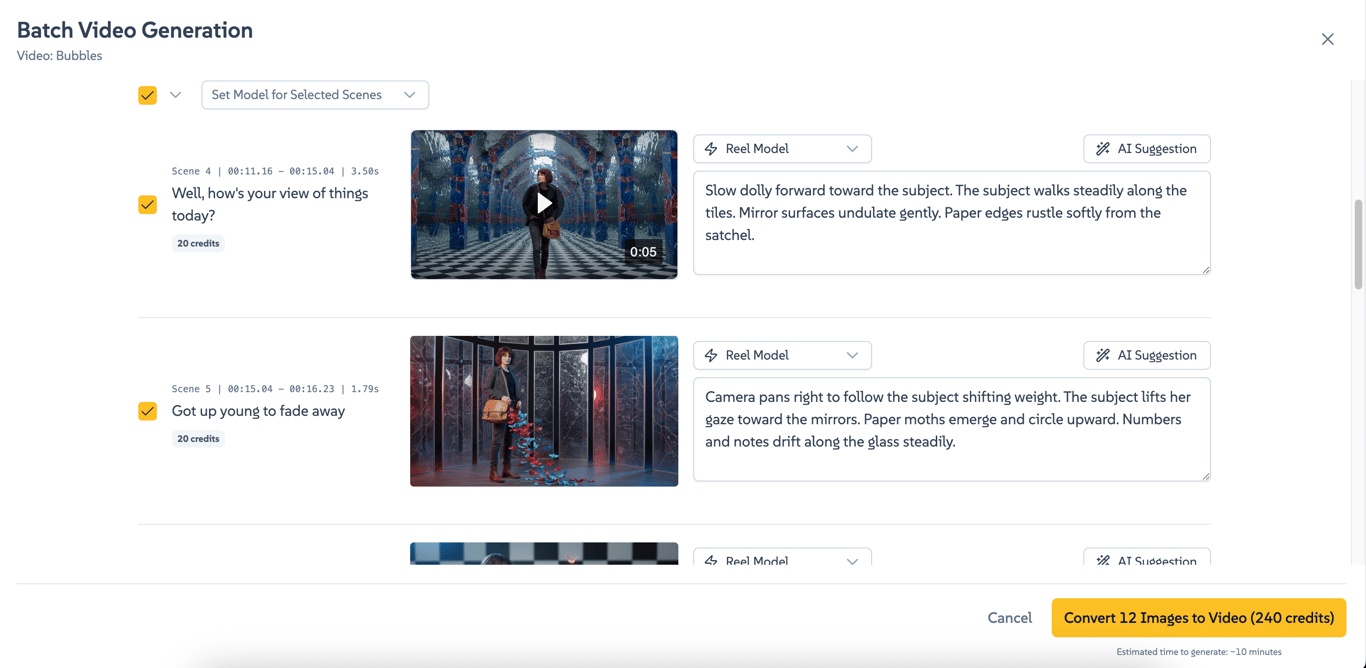Click the lightning icon in Scene 4 model selector

click(711, 149)
